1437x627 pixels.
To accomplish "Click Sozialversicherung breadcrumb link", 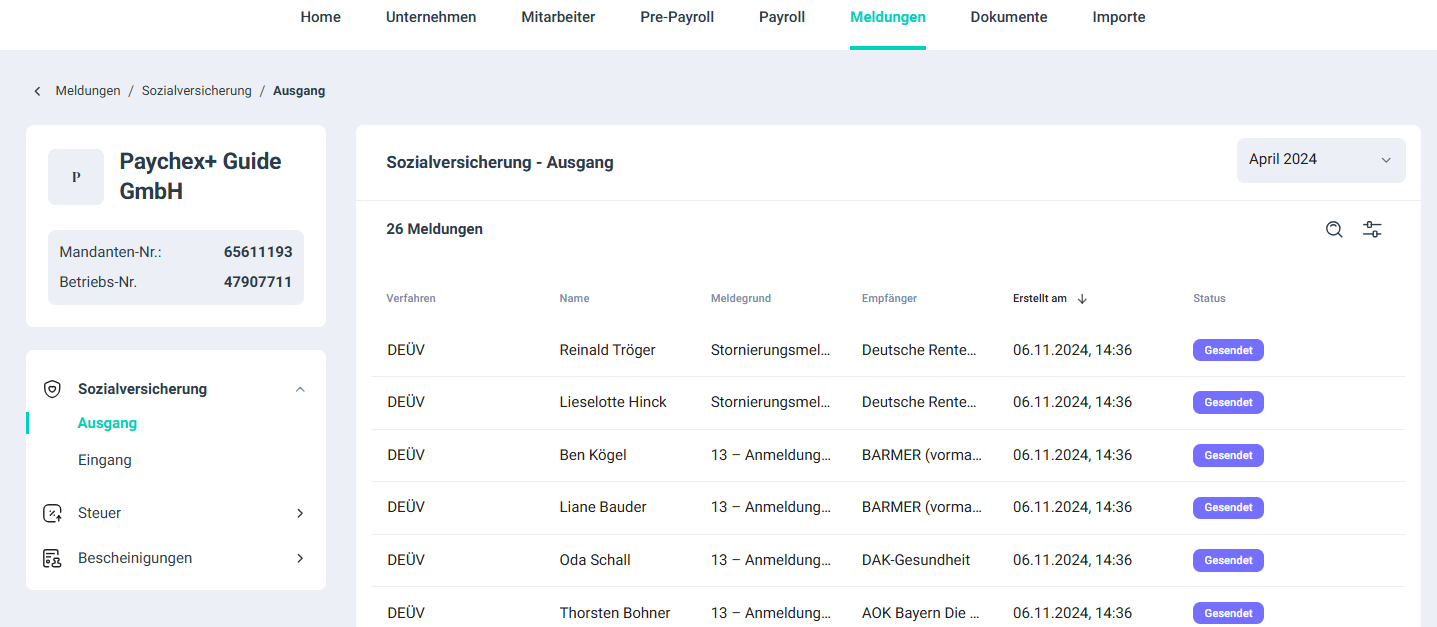I will [196, 91].
